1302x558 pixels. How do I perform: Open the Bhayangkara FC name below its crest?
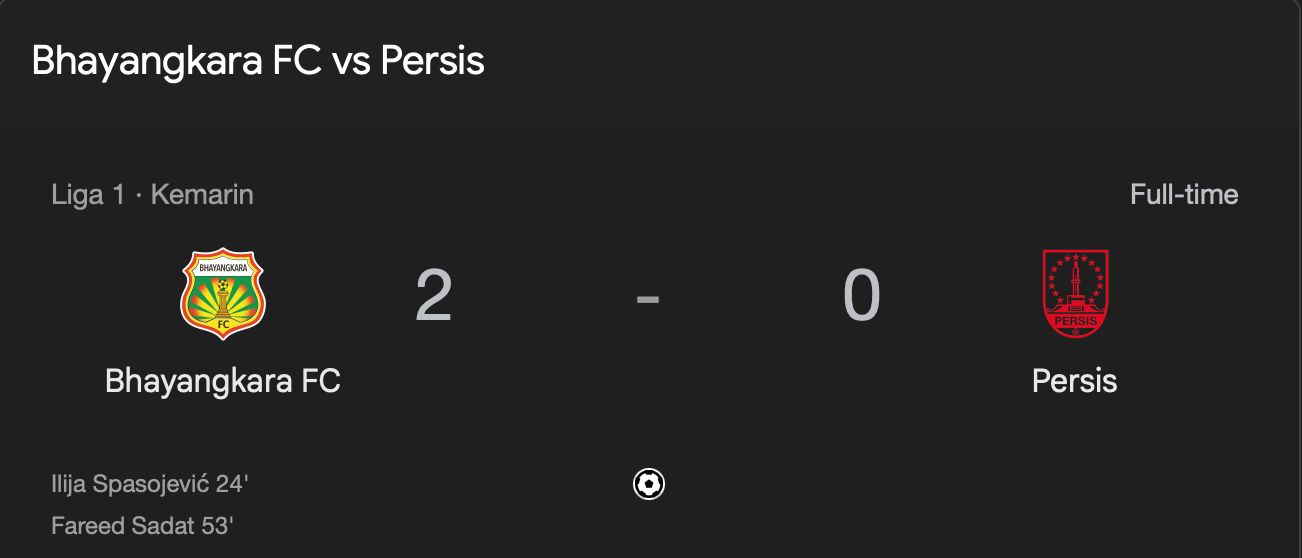point(223,381)
